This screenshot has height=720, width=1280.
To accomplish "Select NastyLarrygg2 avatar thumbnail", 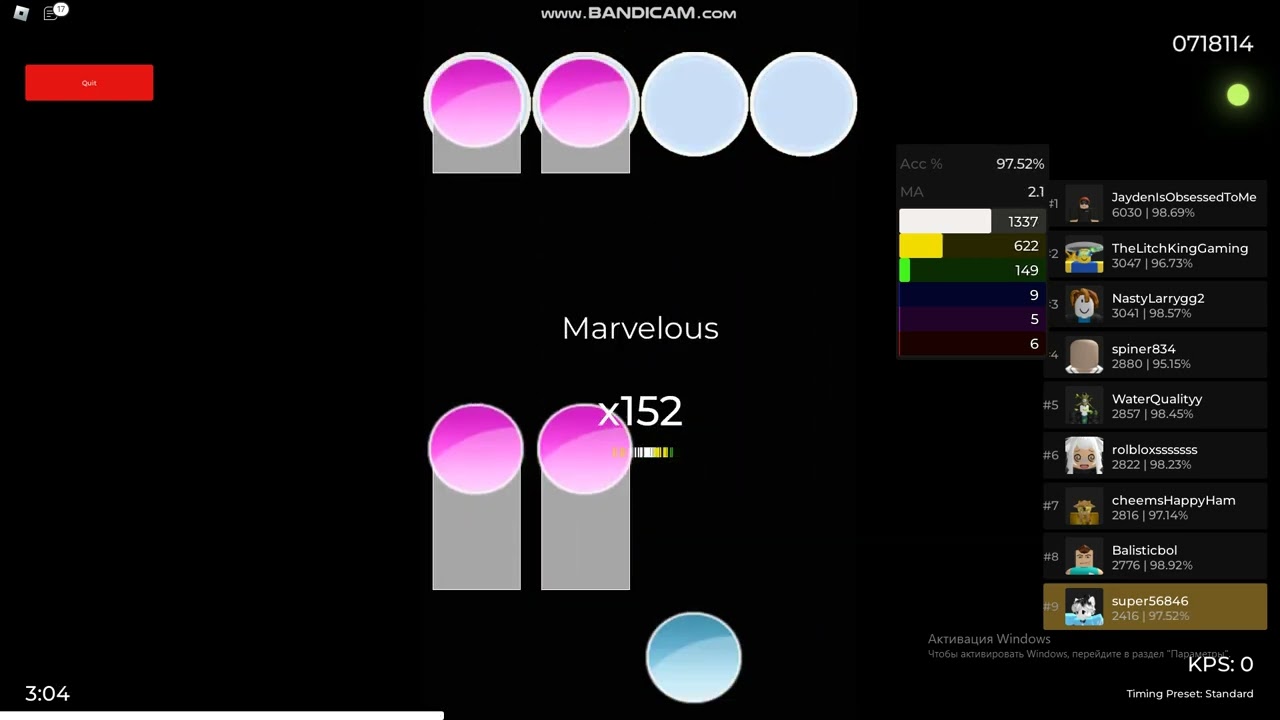I will (1084, 305).
